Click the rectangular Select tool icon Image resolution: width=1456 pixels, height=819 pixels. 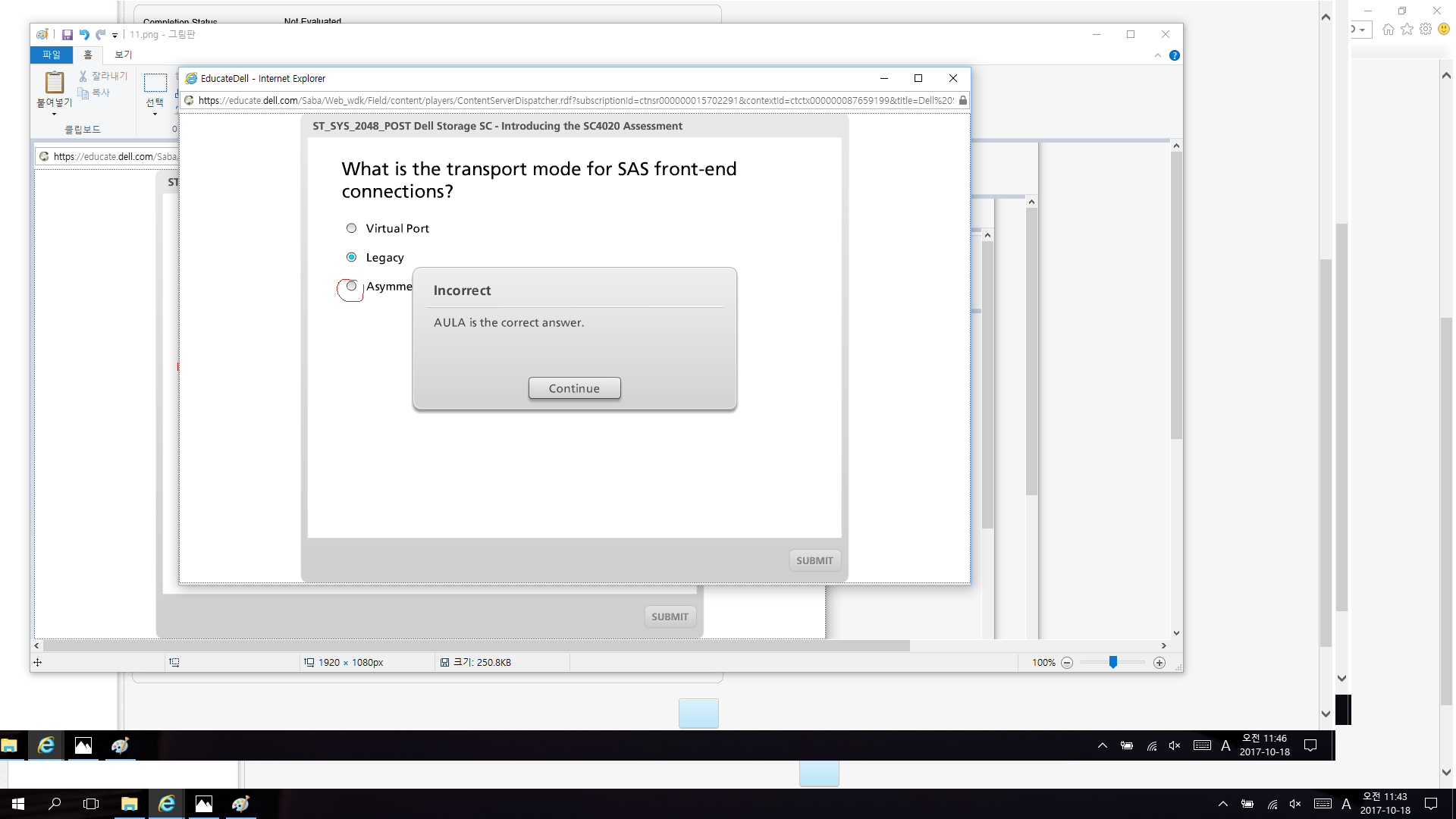(x=155, y=83)
